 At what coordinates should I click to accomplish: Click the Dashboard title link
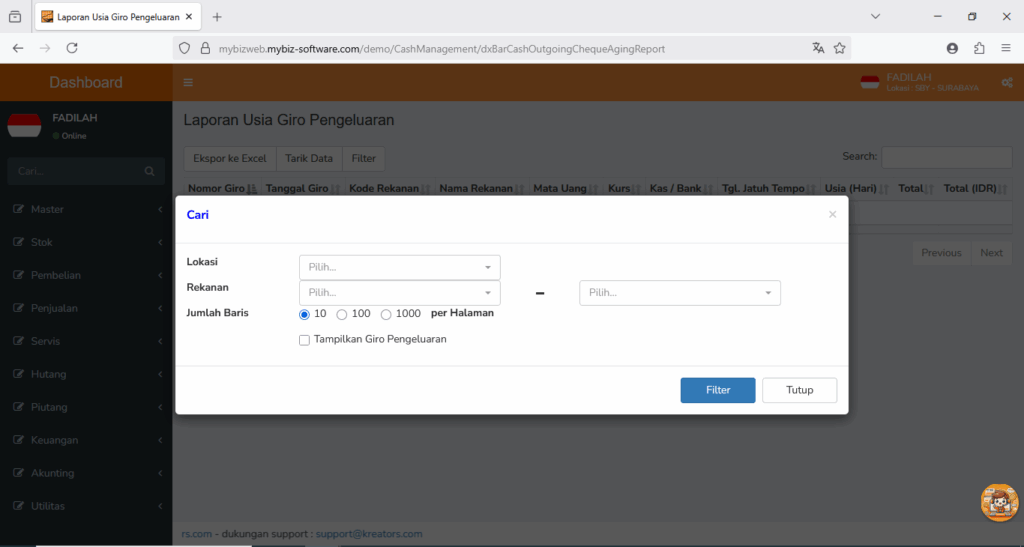point(86,82)
